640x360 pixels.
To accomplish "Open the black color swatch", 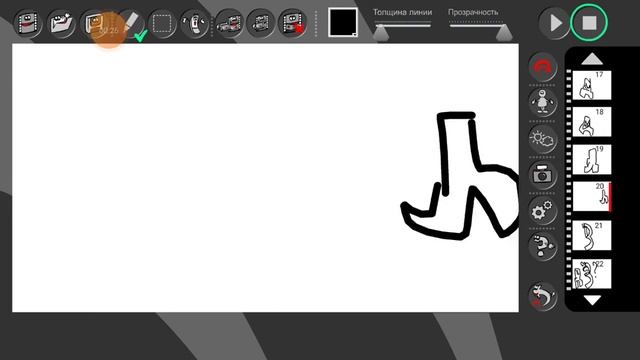I will tap(343, 22).
